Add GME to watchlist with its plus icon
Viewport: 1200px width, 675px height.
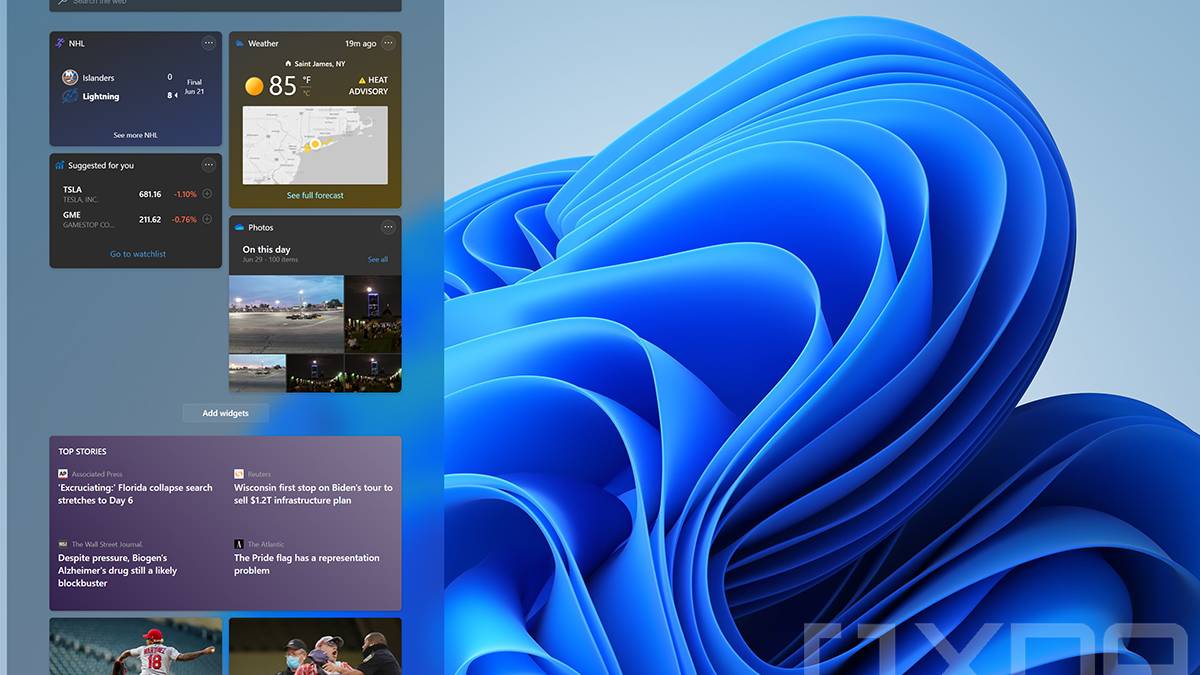(x=207, y=219)
